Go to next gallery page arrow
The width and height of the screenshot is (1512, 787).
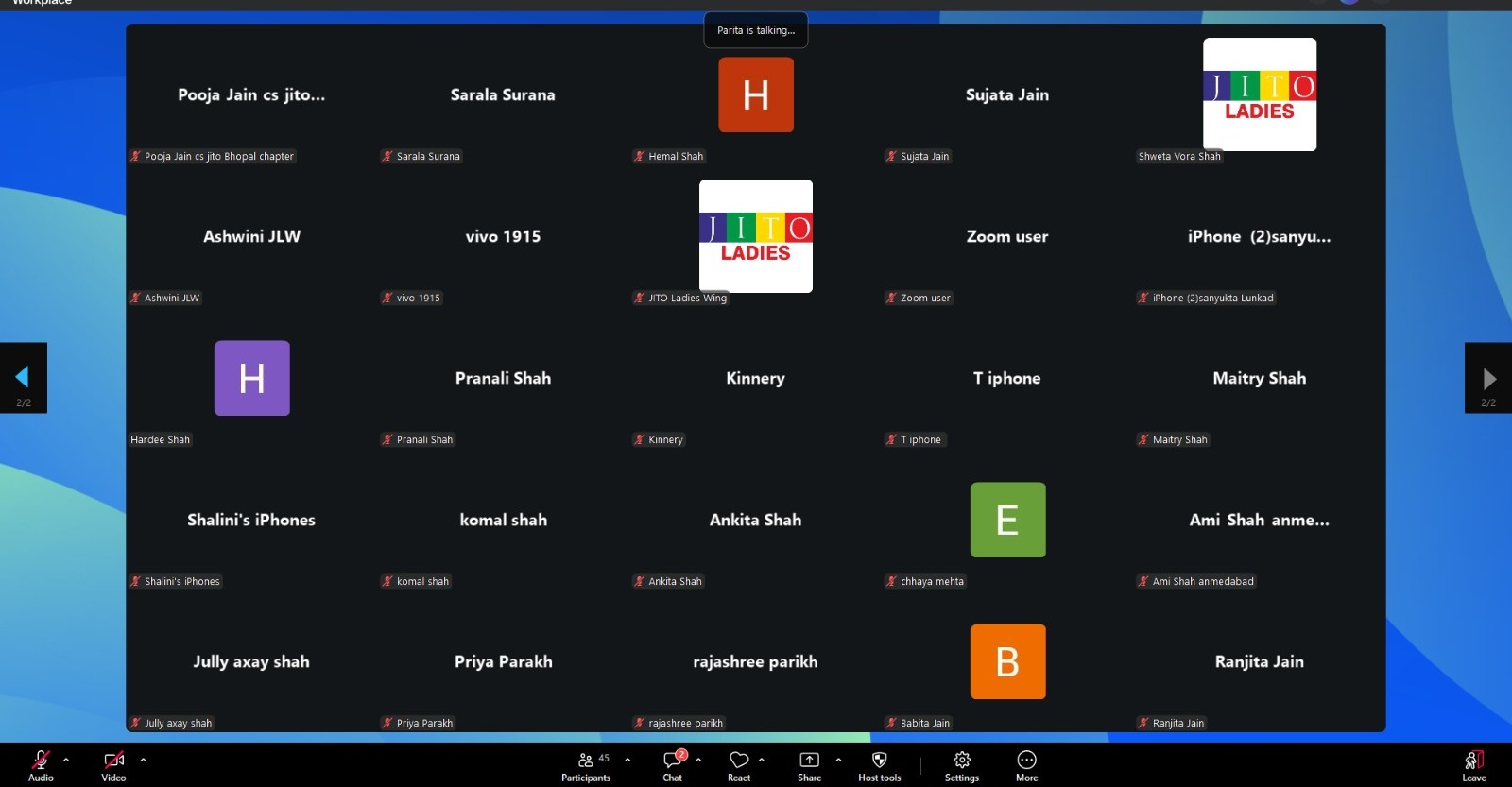[1488, 378]
